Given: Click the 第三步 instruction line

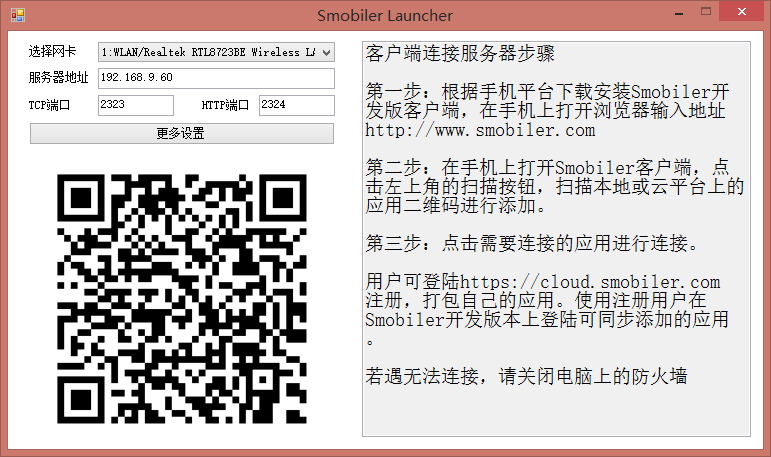Looking at the screenshot, I should (532, 244).
